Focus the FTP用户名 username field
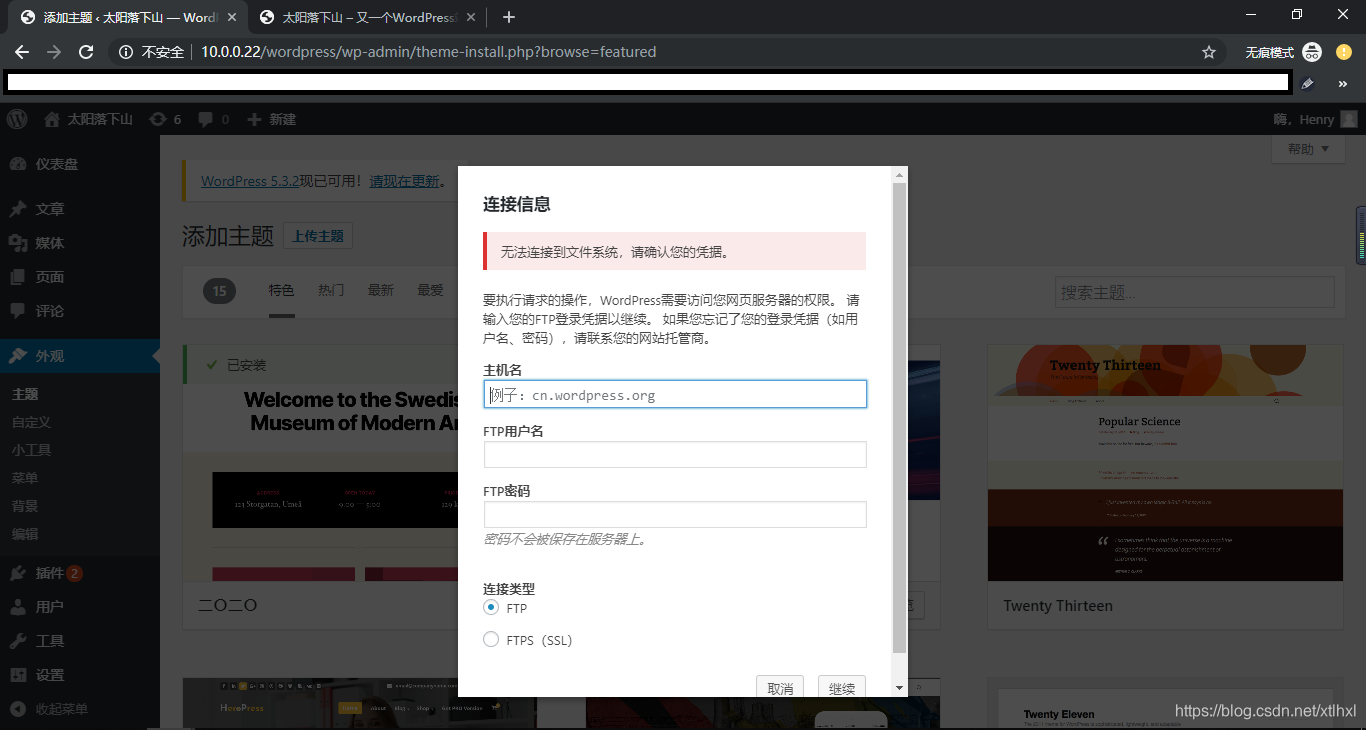The width and height of the screenshot is (1366, 730). [675, 454]
